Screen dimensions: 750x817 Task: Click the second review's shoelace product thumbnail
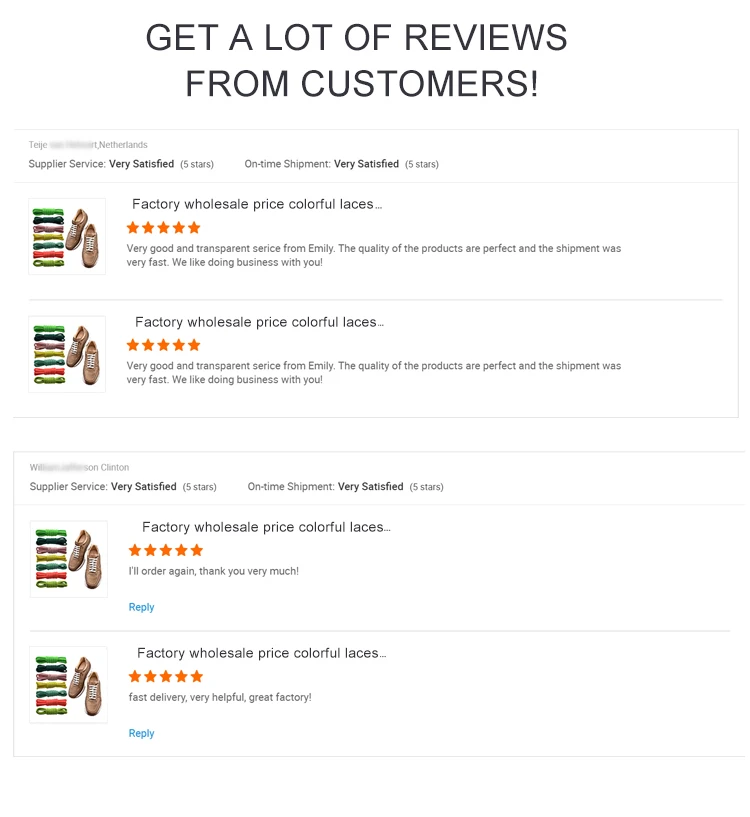[x=67, y=354]
